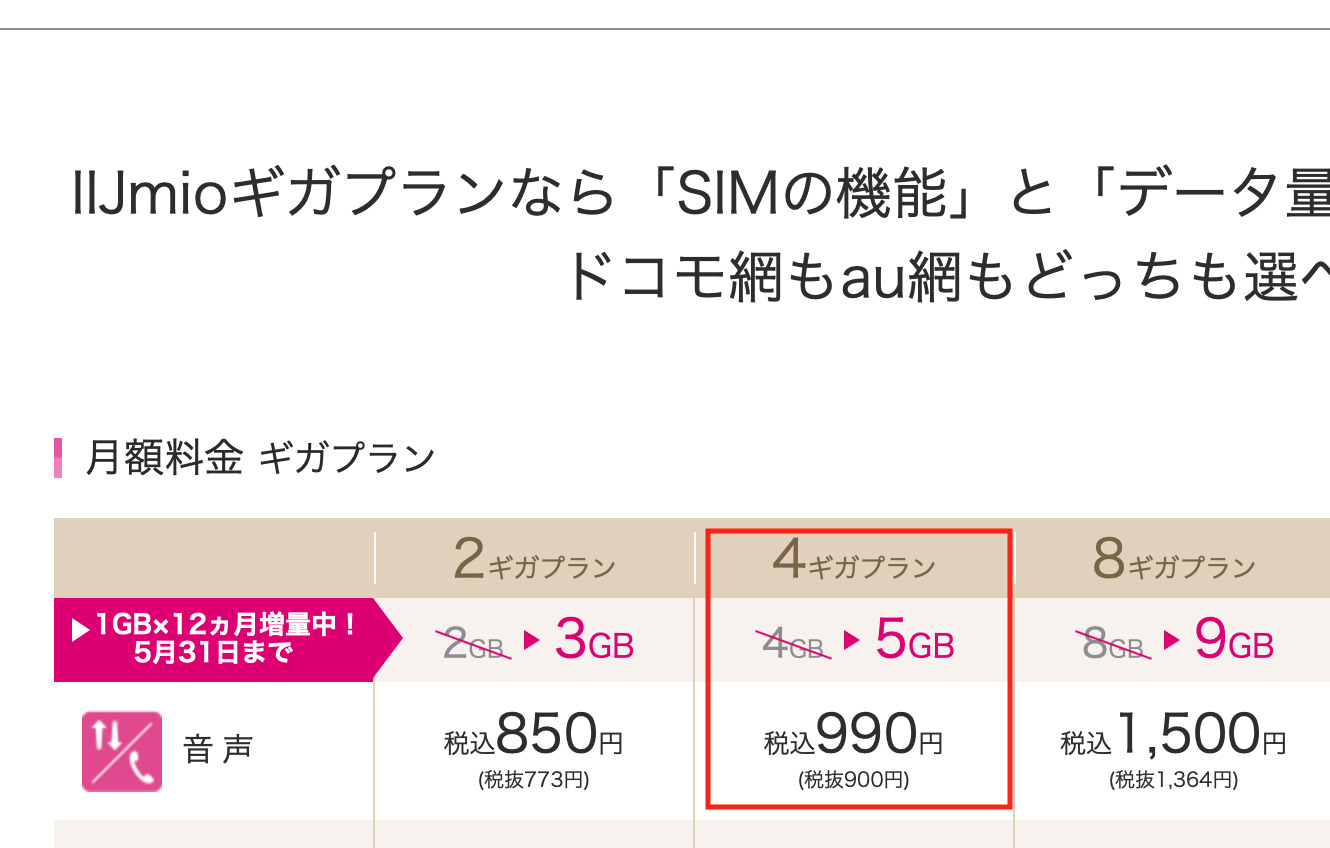The image size is (1330, 848).
Task: Click the voice call SIM icon
Action: [x=121, y=750]
